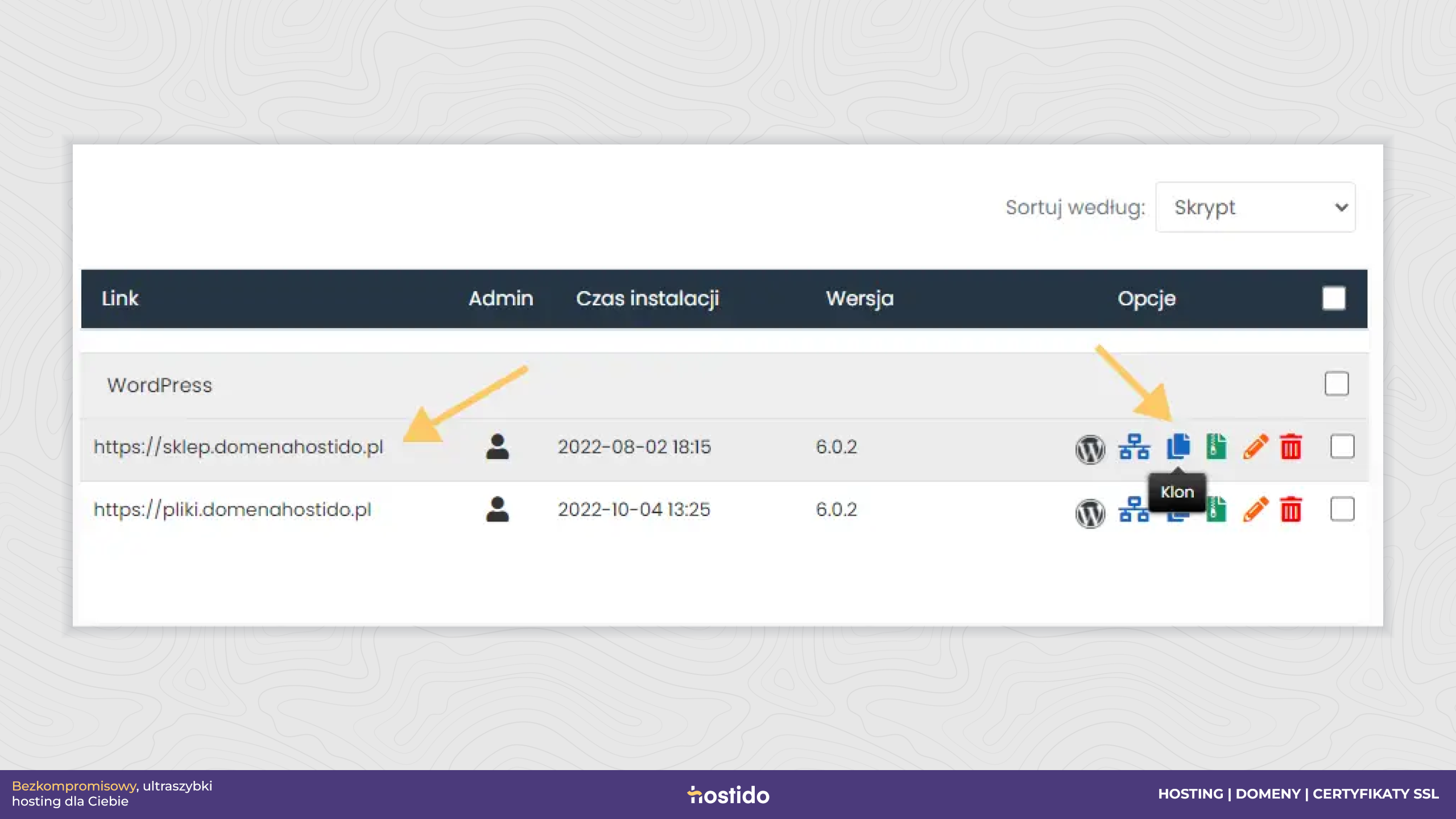Check the WordPress group checkbox

pos(1337,384)
